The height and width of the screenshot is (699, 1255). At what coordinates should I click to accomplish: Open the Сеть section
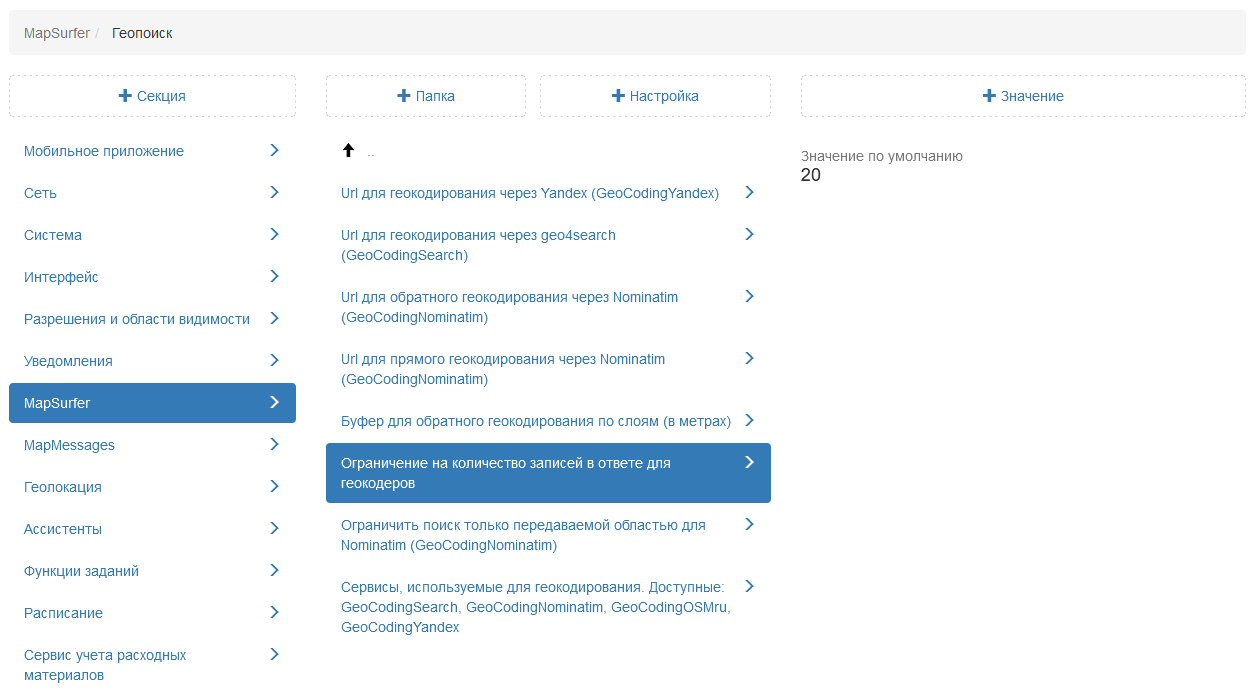coord(152,193)
